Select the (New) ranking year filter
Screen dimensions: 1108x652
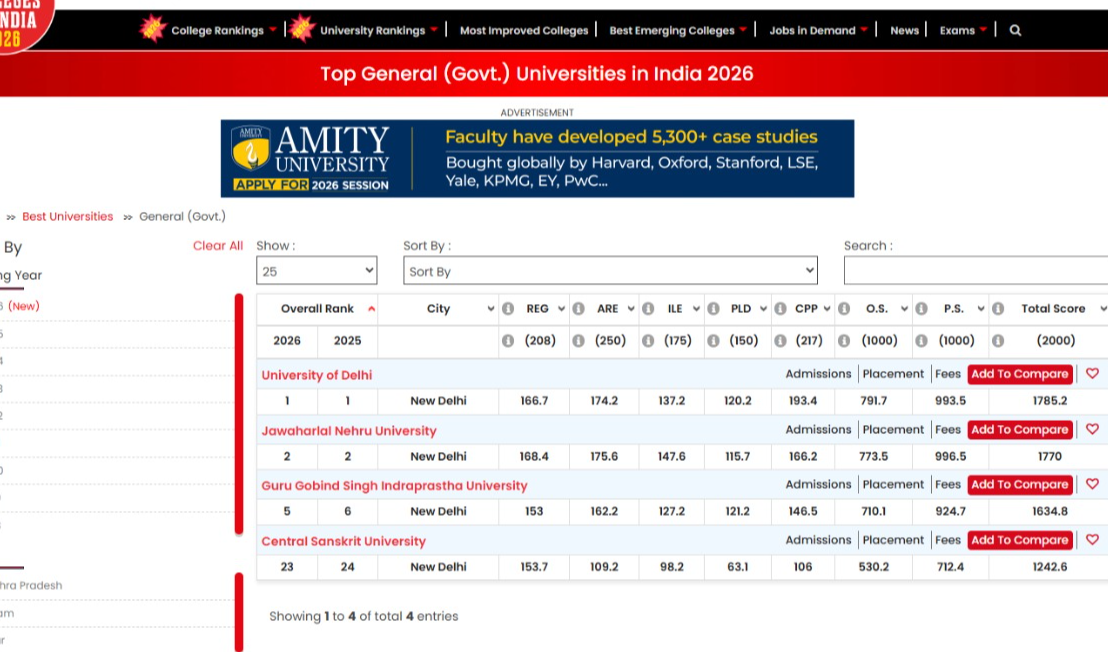click(23, 306)
